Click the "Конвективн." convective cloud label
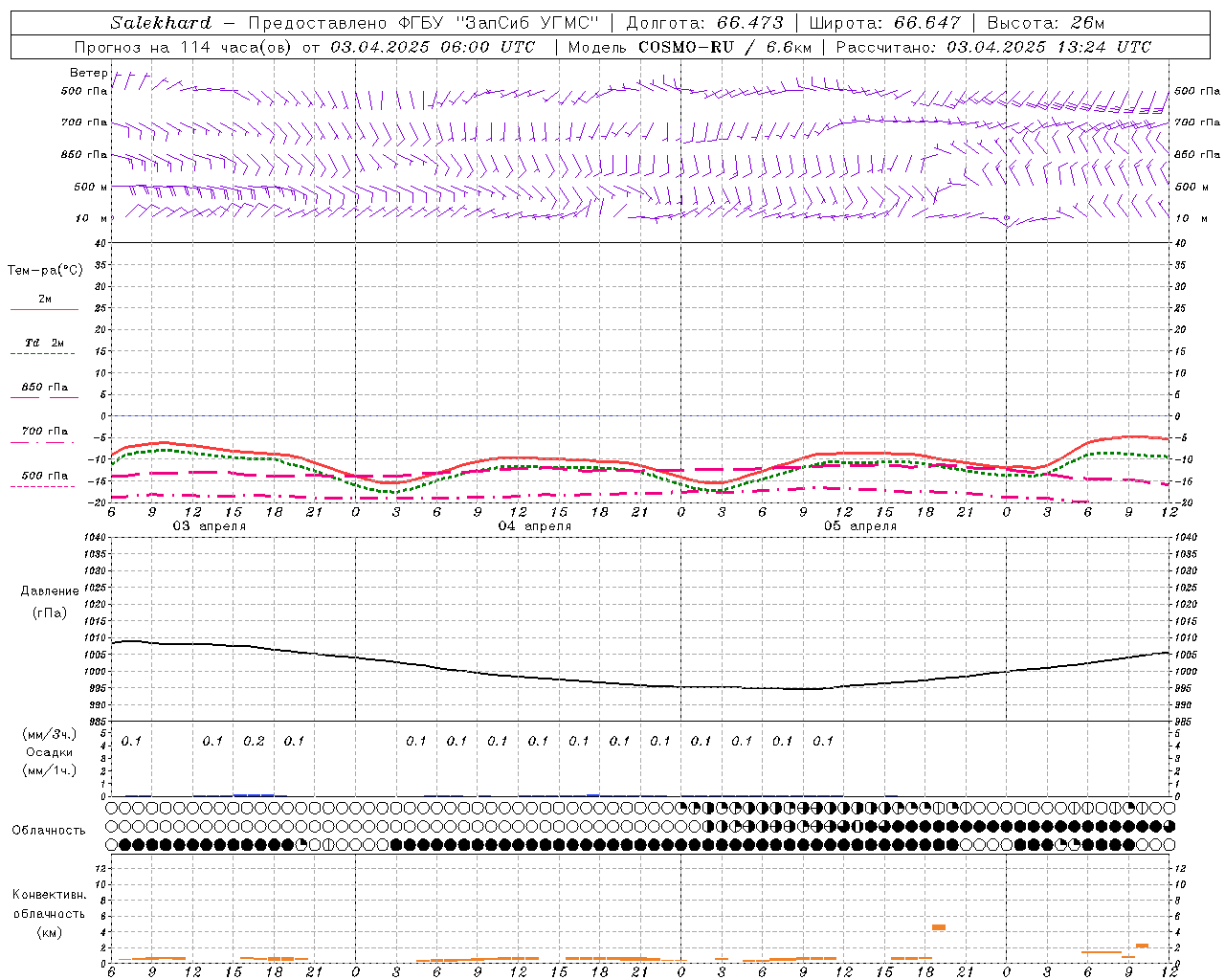 [x=49, y=895]
